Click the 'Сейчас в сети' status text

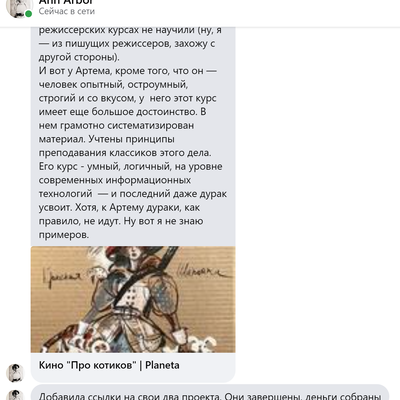coord(67,11)
